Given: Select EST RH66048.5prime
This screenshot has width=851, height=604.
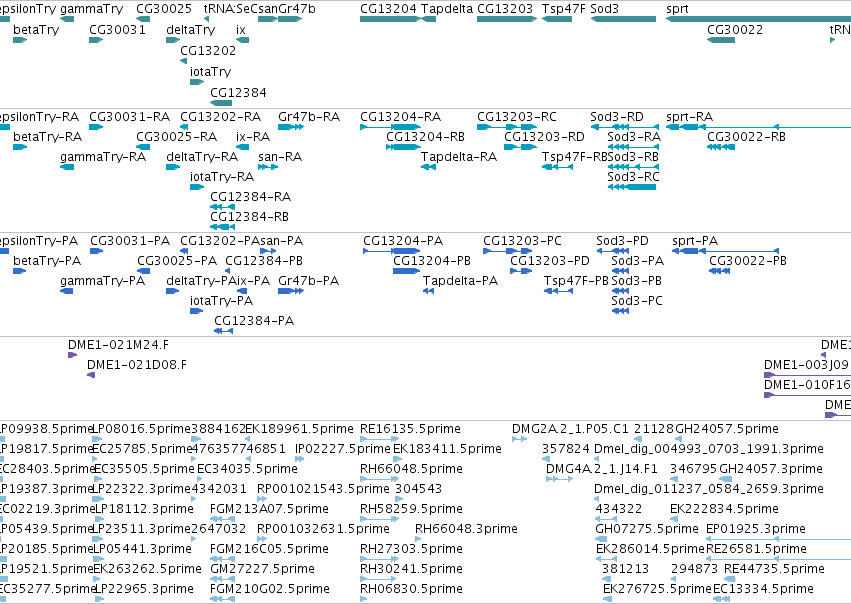Looking at the screenshot, I should click(x=379, y=479).
